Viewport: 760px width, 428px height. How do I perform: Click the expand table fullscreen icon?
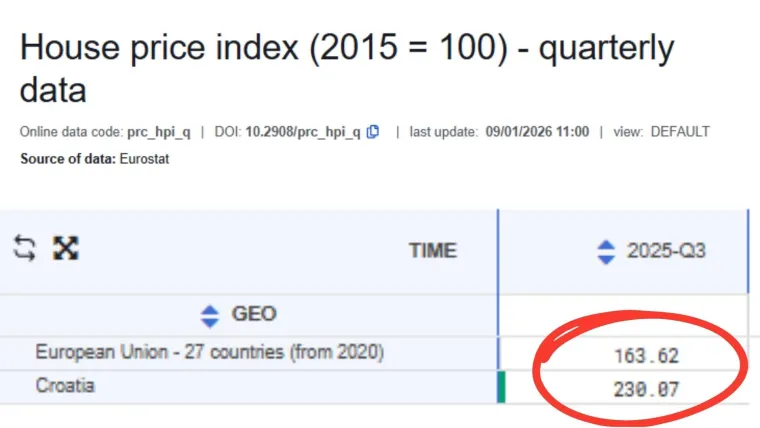(x=66, y=249)
